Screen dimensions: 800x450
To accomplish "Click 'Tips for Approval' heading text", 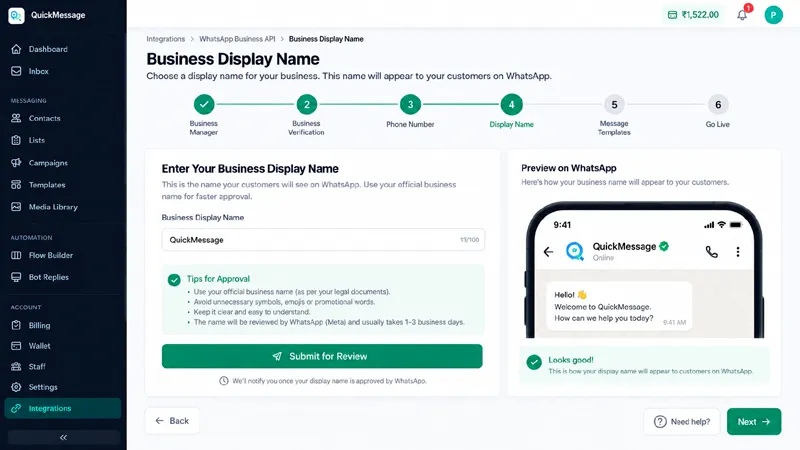I will click(x=218, y=279).
